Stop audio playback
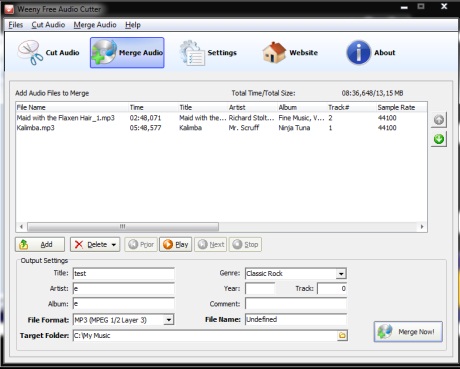The height and width of the screenshot is (369, 460). (x=245, y=244)
